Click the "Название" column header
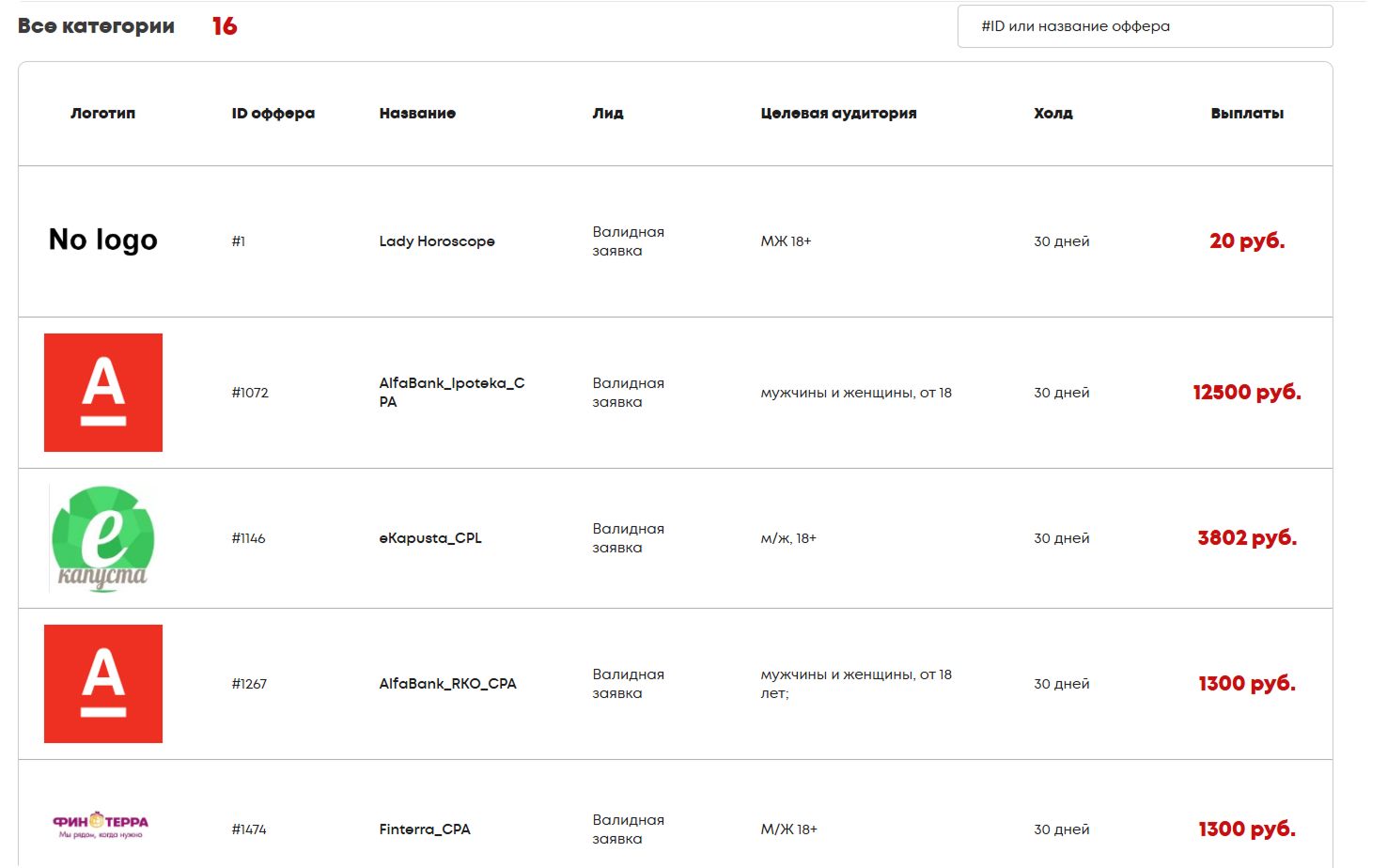The image size is (1387, 868). coord(417,114)
